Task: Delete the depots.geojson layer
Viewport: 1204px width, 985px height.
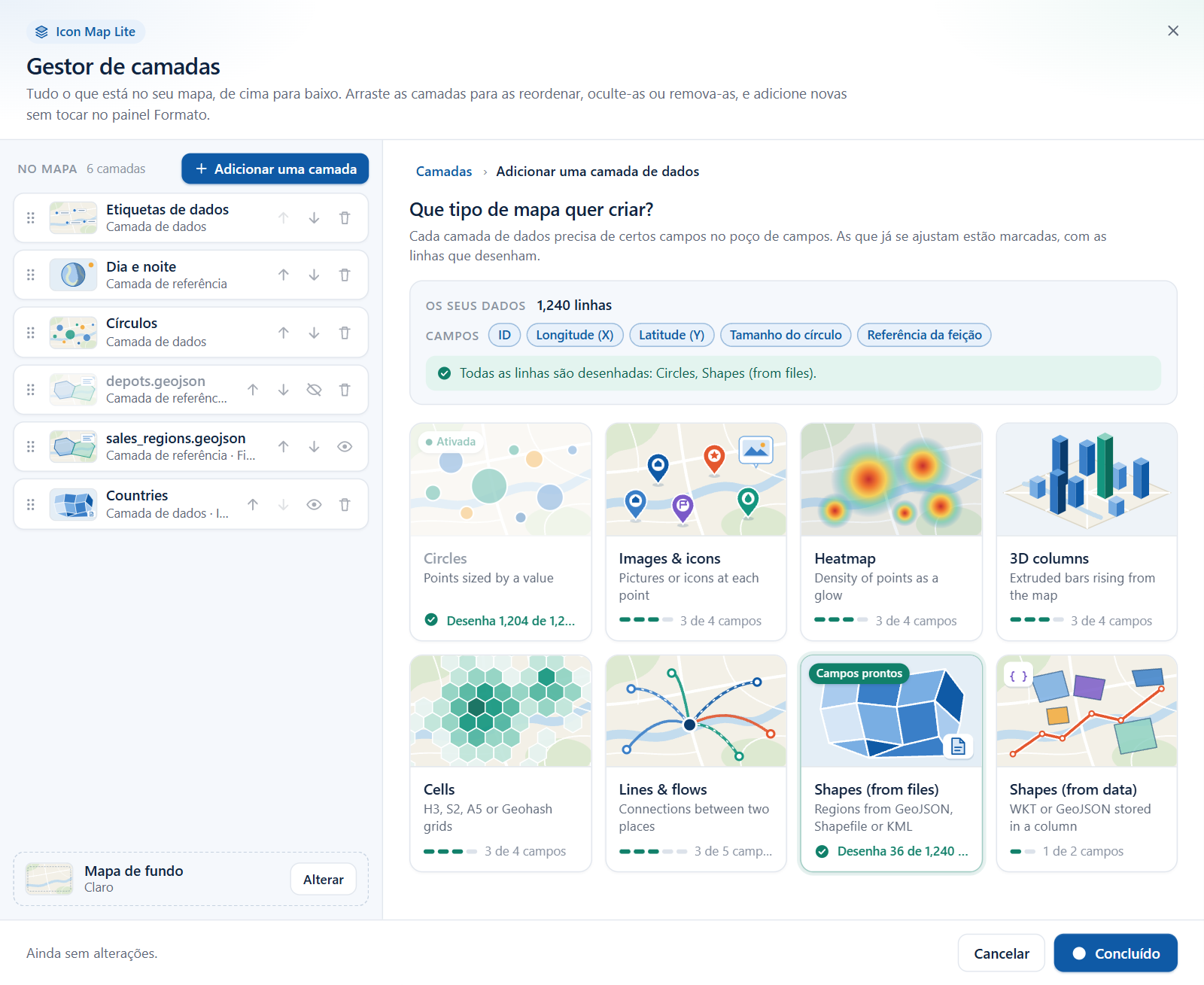Action: [x=345, y=390]
